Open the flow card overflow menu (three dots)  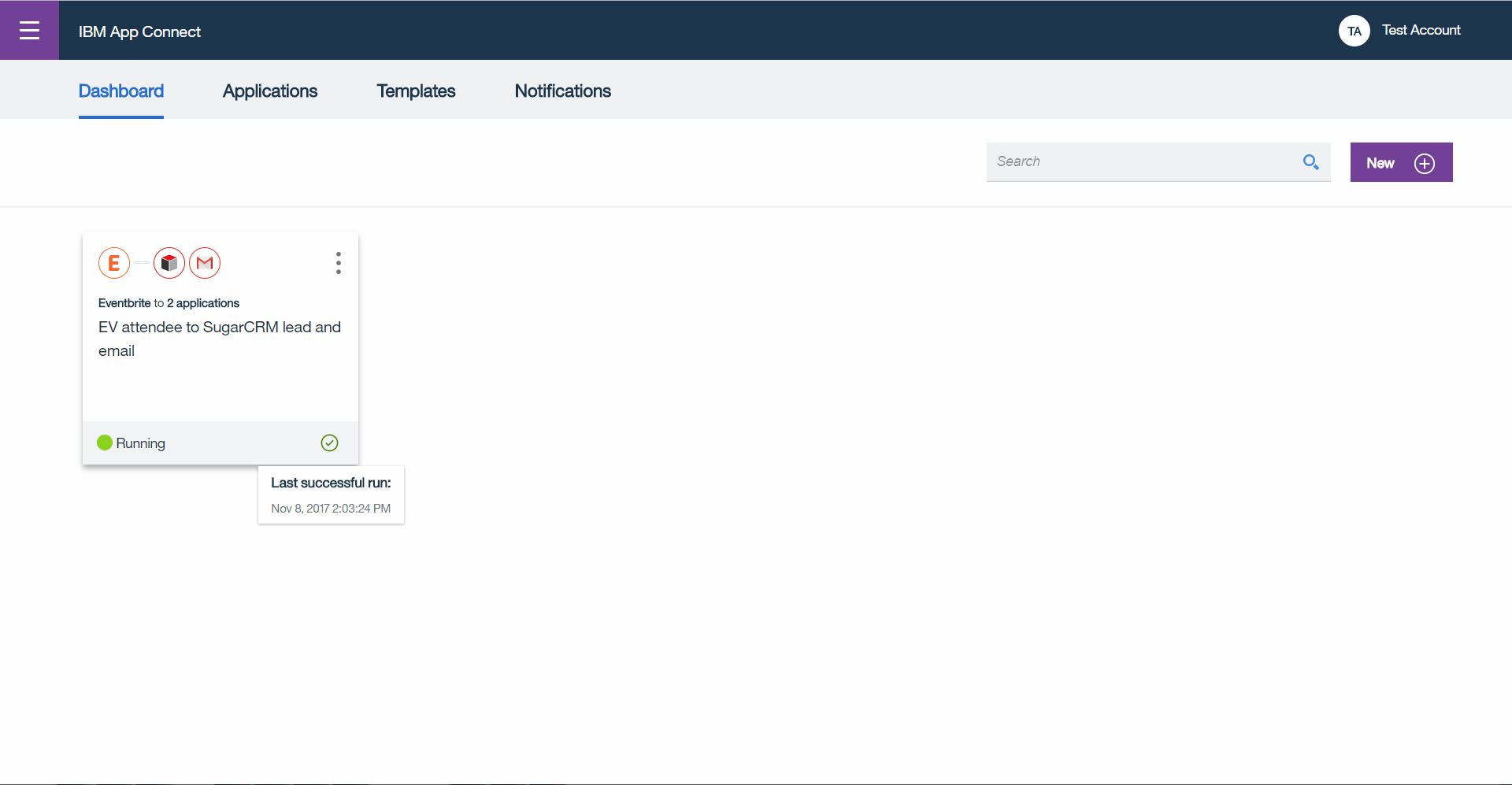pos(338,263)
